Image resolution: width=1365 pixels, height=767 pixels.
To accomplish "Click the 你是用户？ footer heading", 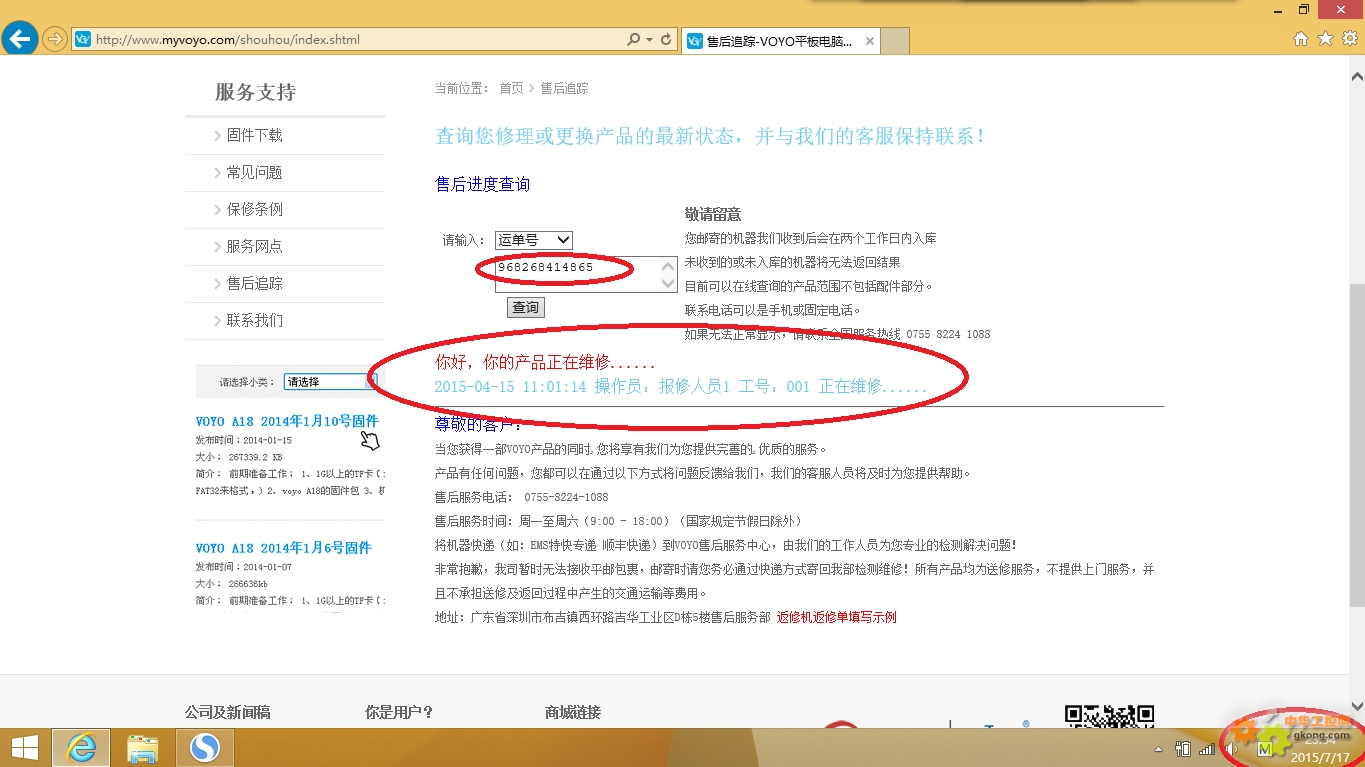I will [x=399, y=712].
